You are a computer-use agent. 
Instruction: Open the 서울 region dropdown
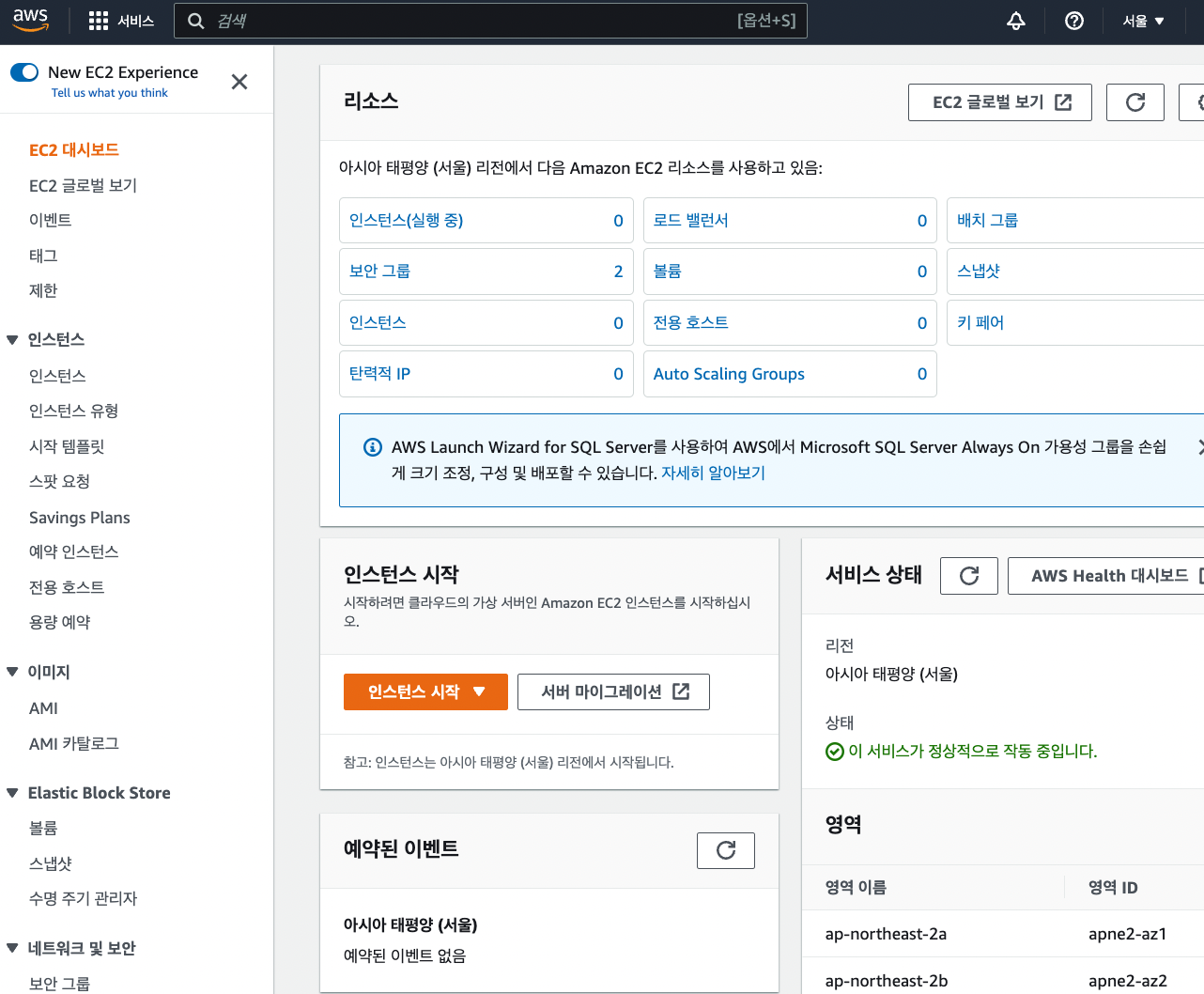(1143, 21)
